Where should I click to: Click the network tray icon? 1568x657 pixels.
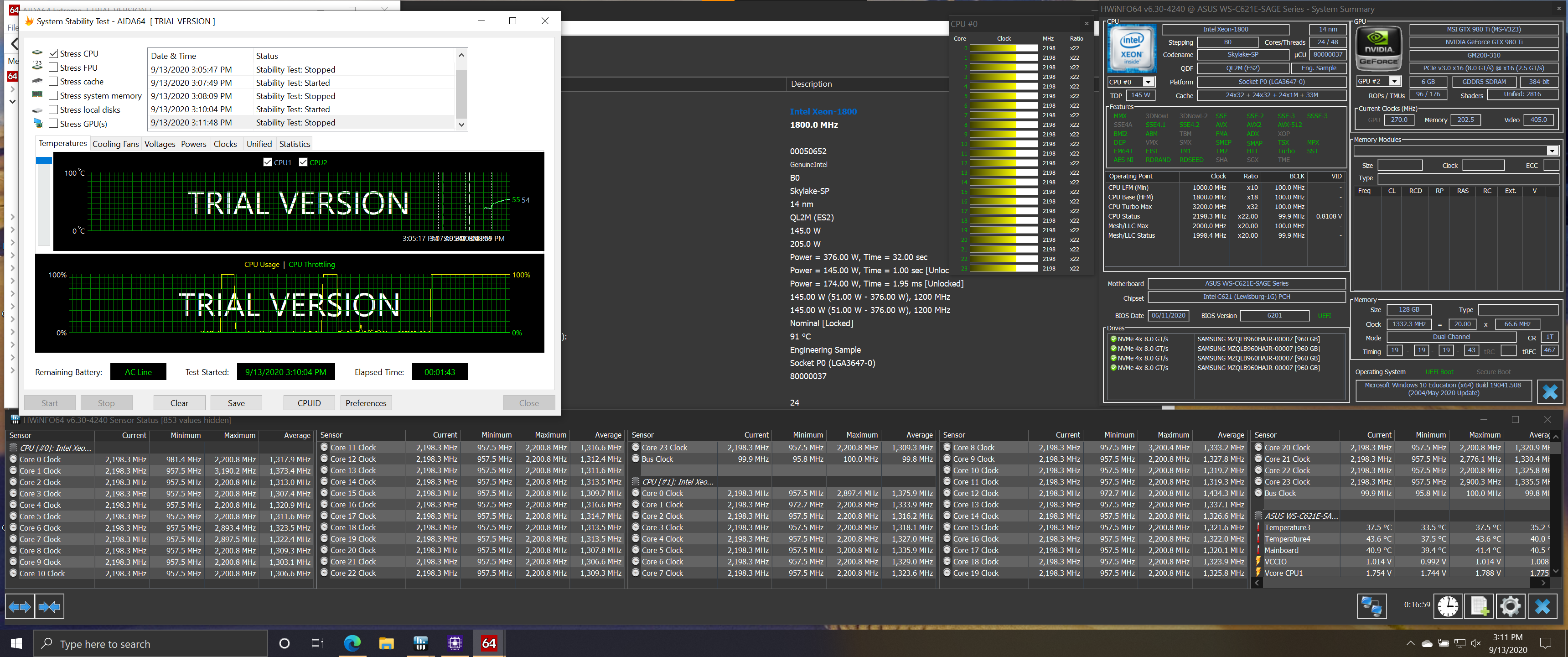click(x=1459, y=644)
